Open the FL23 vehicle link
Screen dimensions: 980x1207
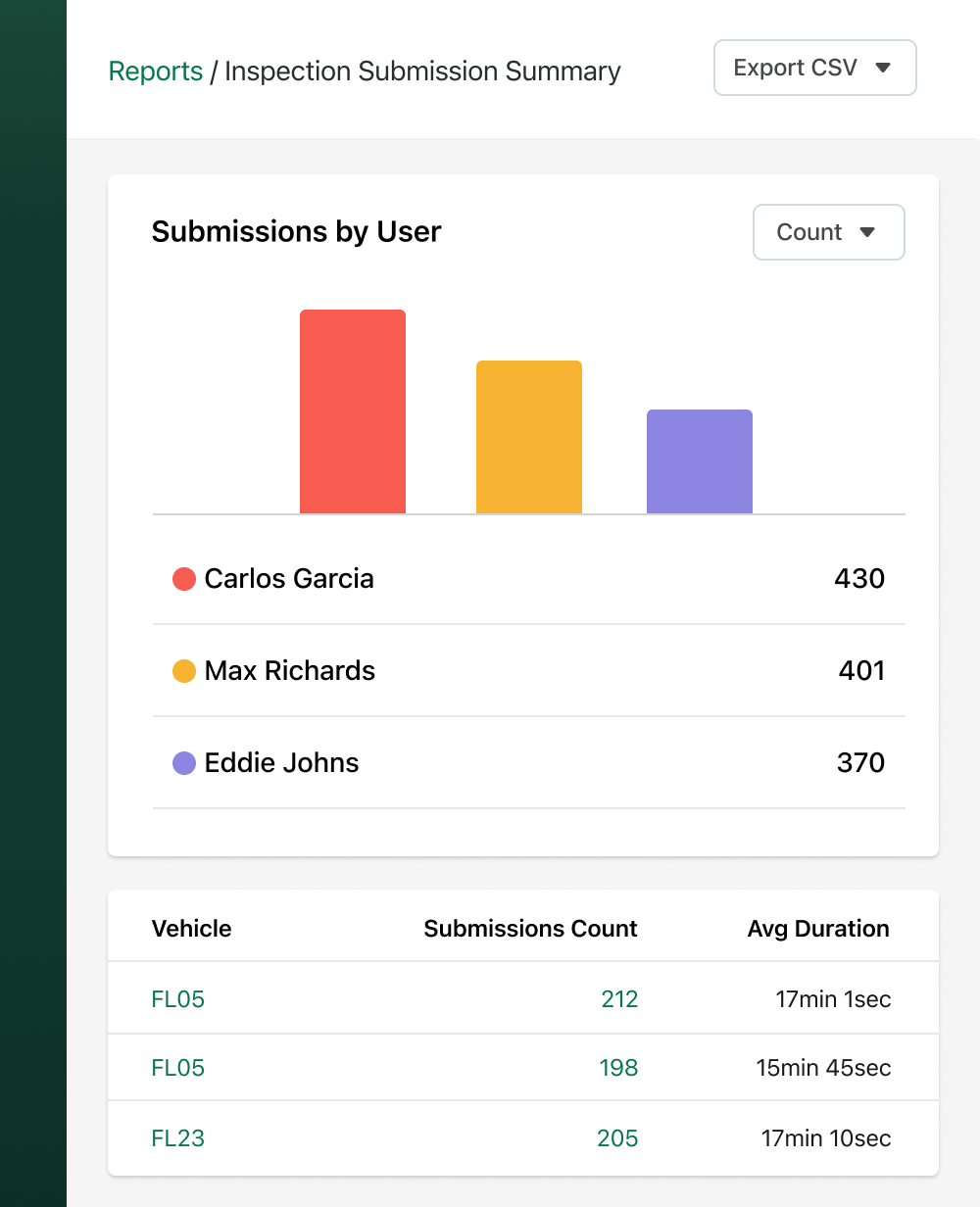[x=178, y=1138]
